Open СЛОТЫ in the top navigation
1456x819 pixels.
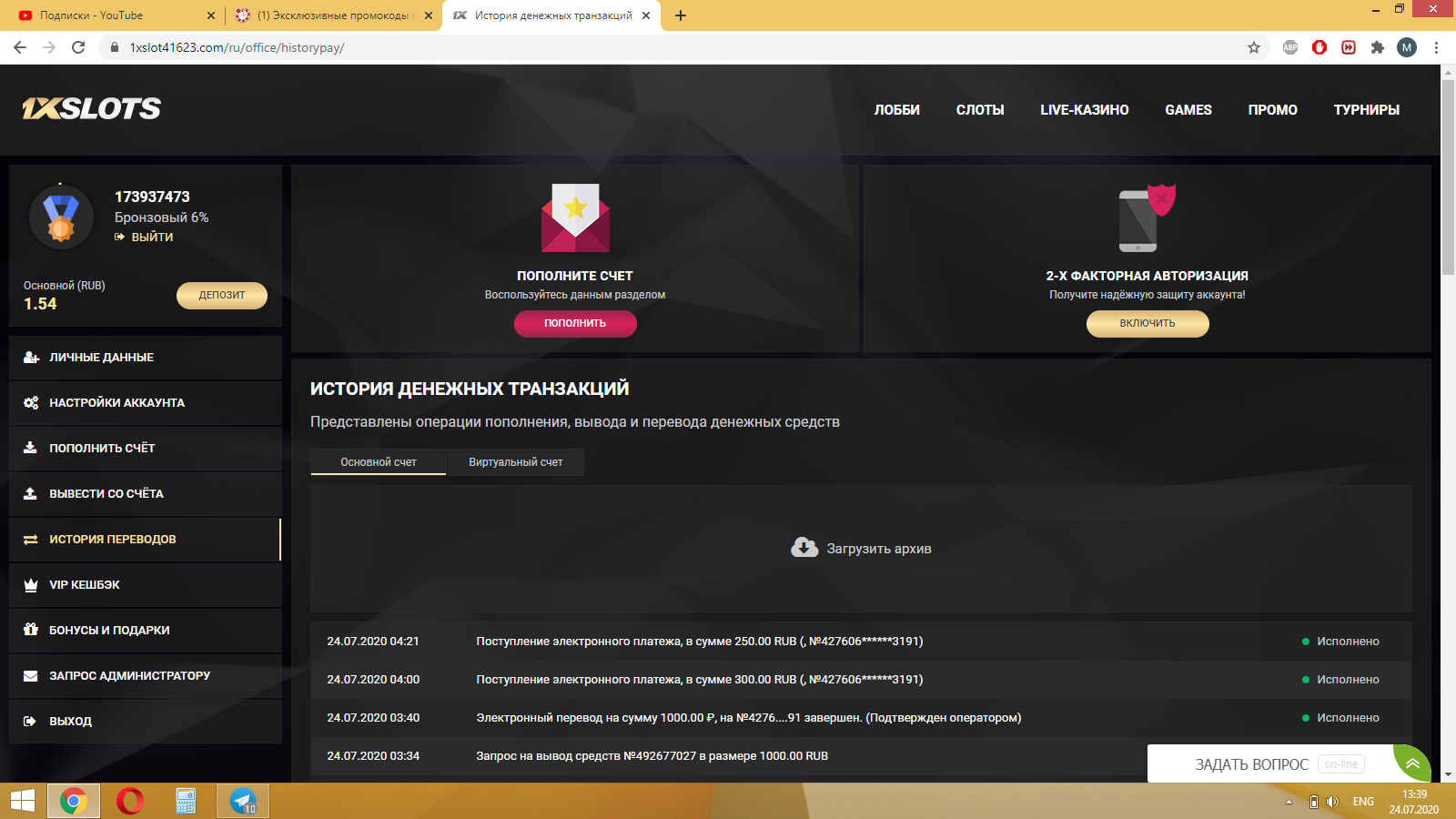(980, 110)
